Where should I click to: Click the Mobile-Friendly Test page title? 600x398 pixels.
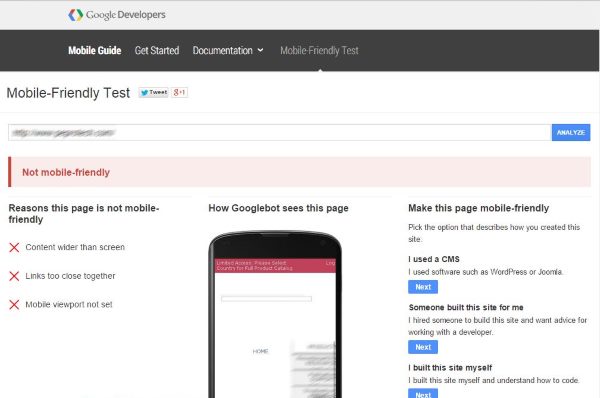(68, 93)
